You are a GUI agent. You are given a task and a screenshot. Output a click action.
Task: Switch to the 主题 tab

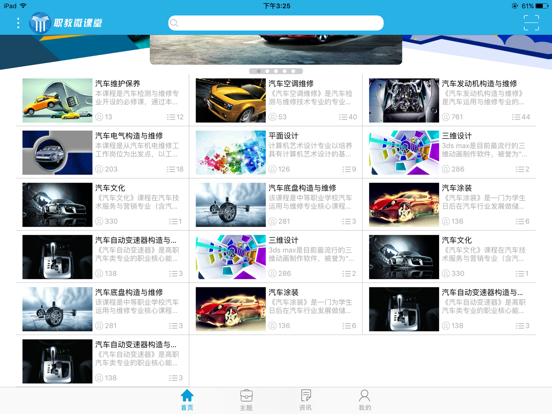(246, 400)
